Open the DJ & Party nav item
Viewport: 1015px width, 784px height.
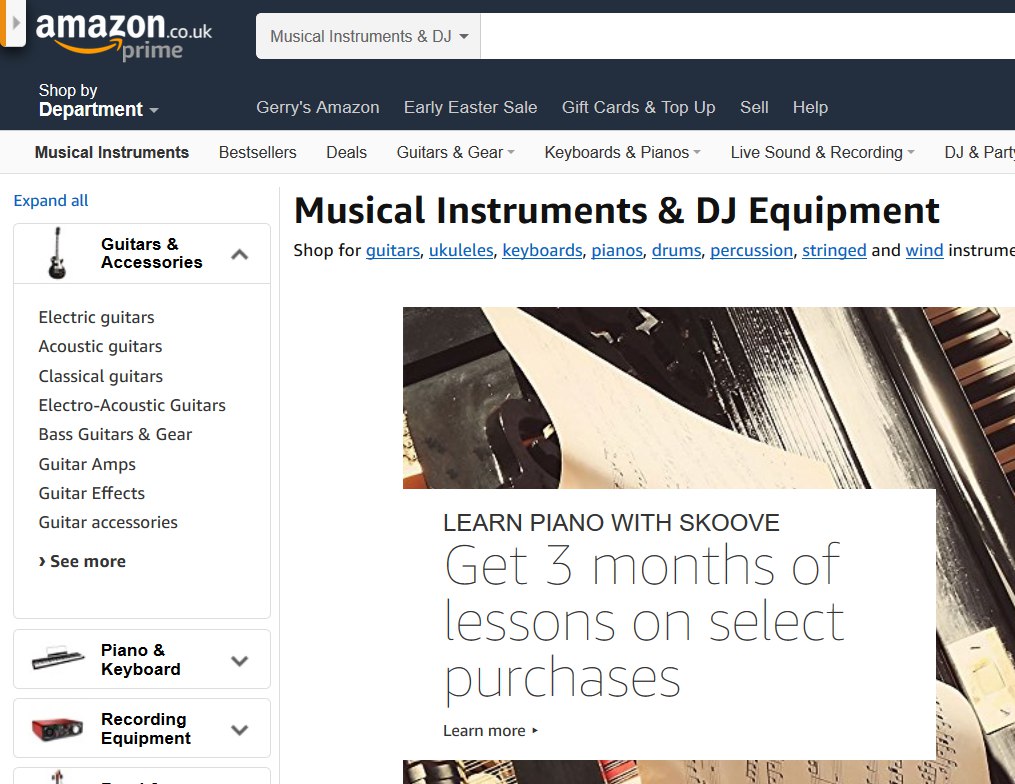point(979,152)
